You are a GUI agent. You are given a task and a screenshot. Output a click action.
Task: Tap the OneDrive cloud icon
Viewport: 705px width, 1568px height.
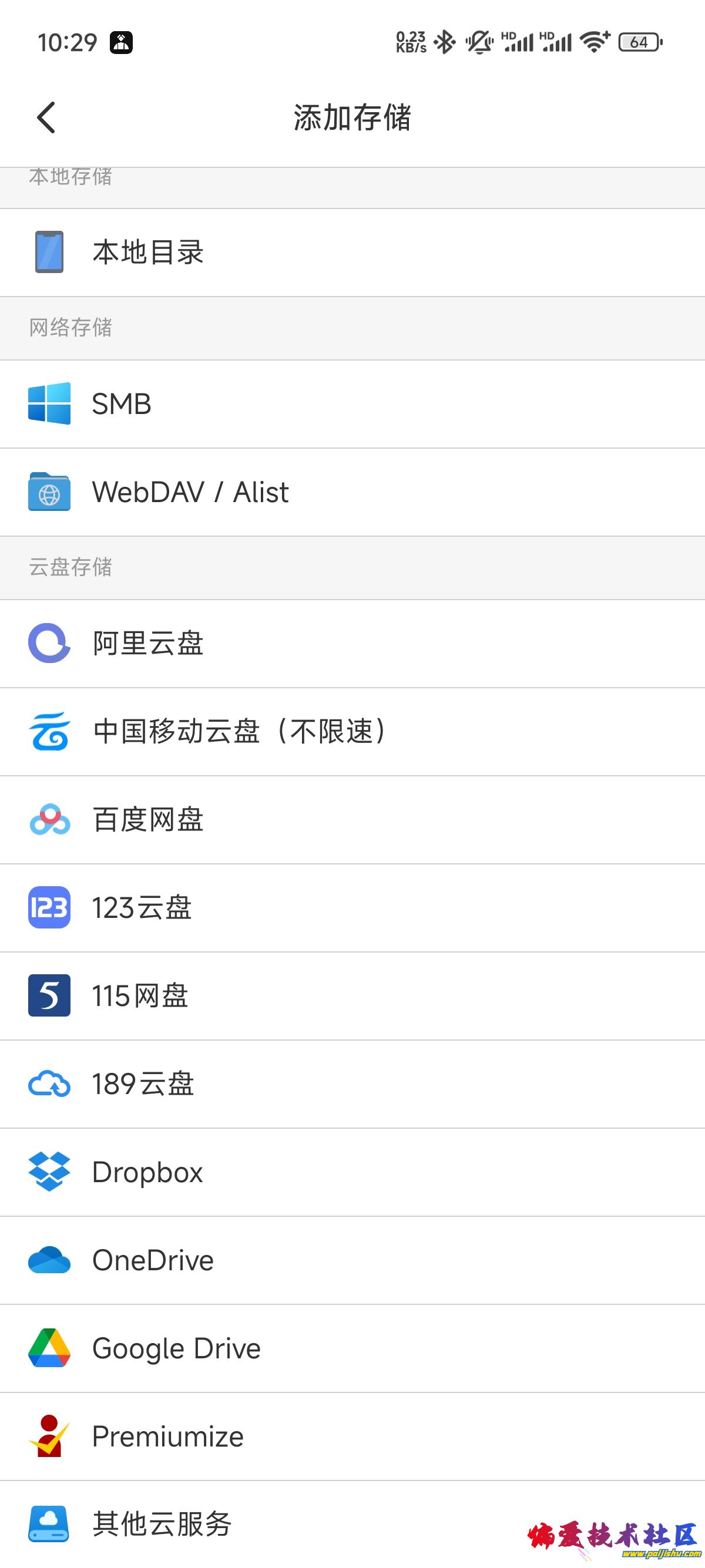point(49,1260)
